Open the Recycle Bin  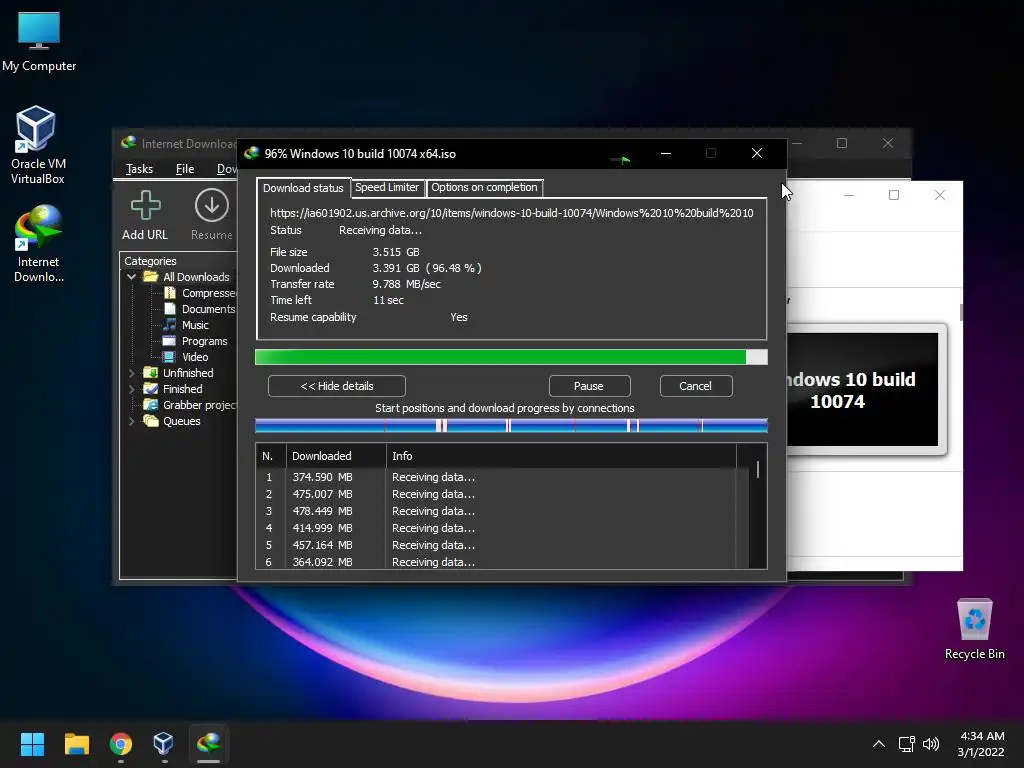click(x=974, y=628)
